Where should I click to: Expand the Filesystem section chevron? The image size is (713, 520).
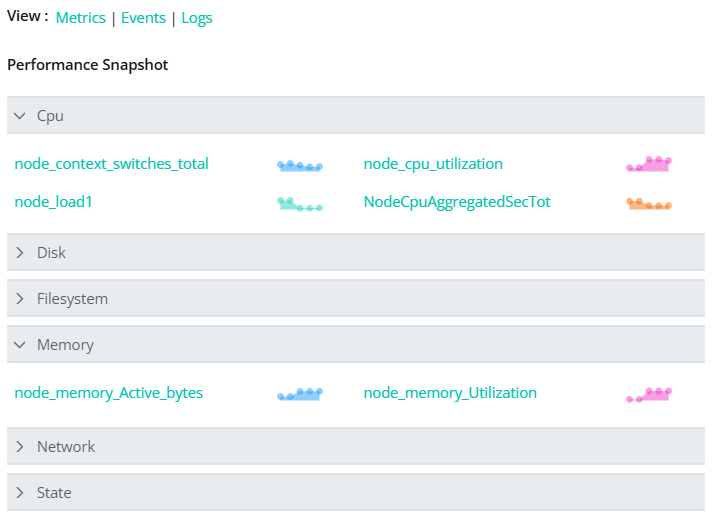pos(20,299)
